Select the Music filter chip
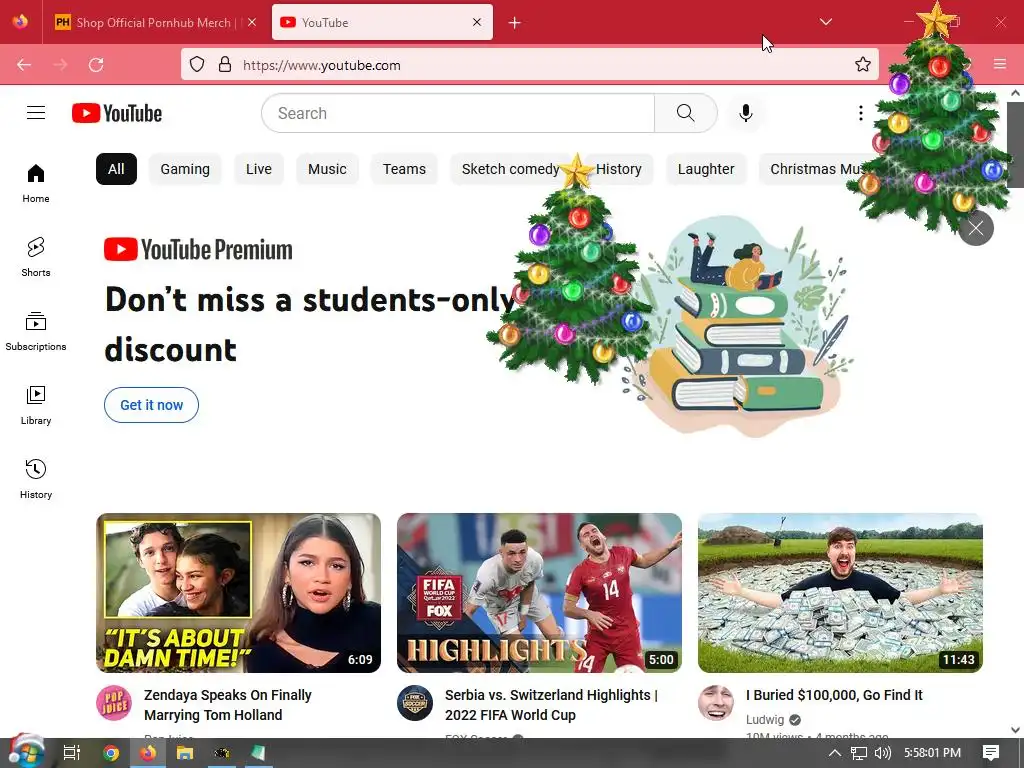Image resolution: width=1024 pixels, height=768 pixels. coord(327,169)
